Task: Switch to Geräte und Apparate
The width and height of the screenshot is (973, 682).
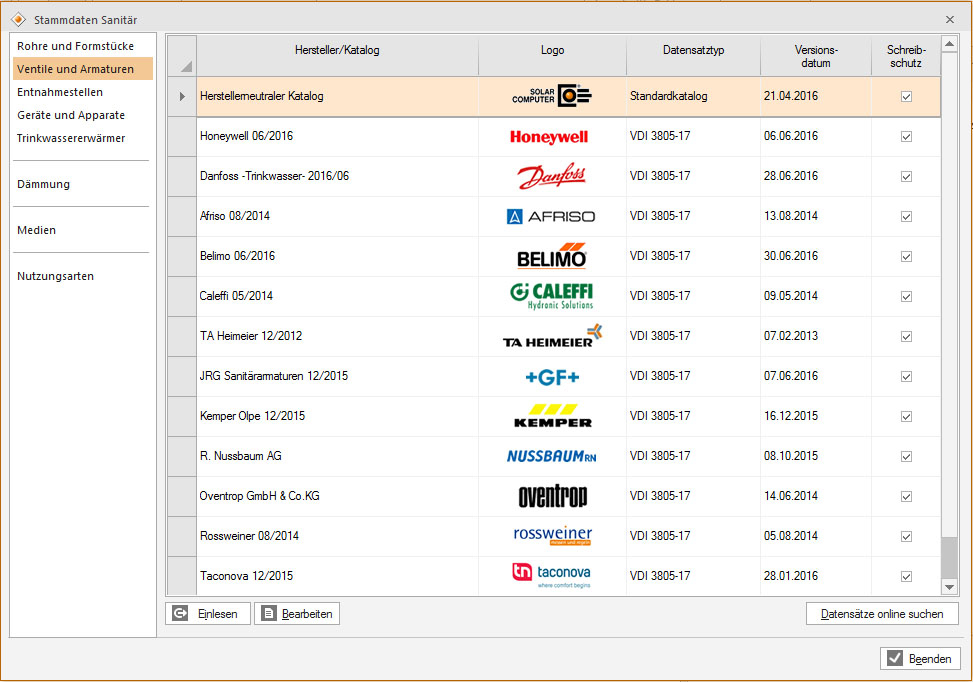Action: pos(83,115)
